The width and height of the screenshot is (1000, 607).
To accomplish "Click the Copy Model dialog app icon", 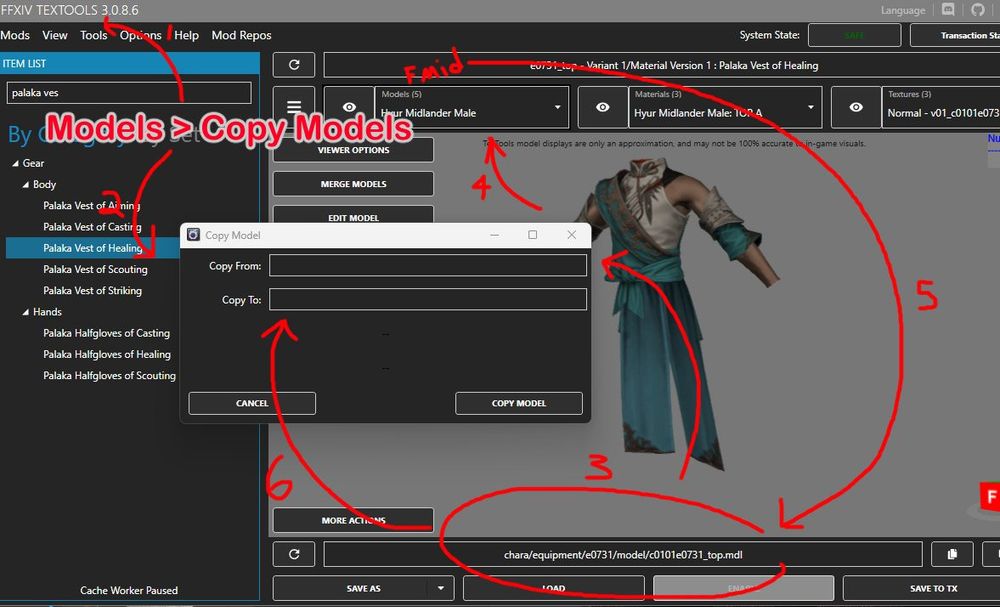I will [193, 235].
